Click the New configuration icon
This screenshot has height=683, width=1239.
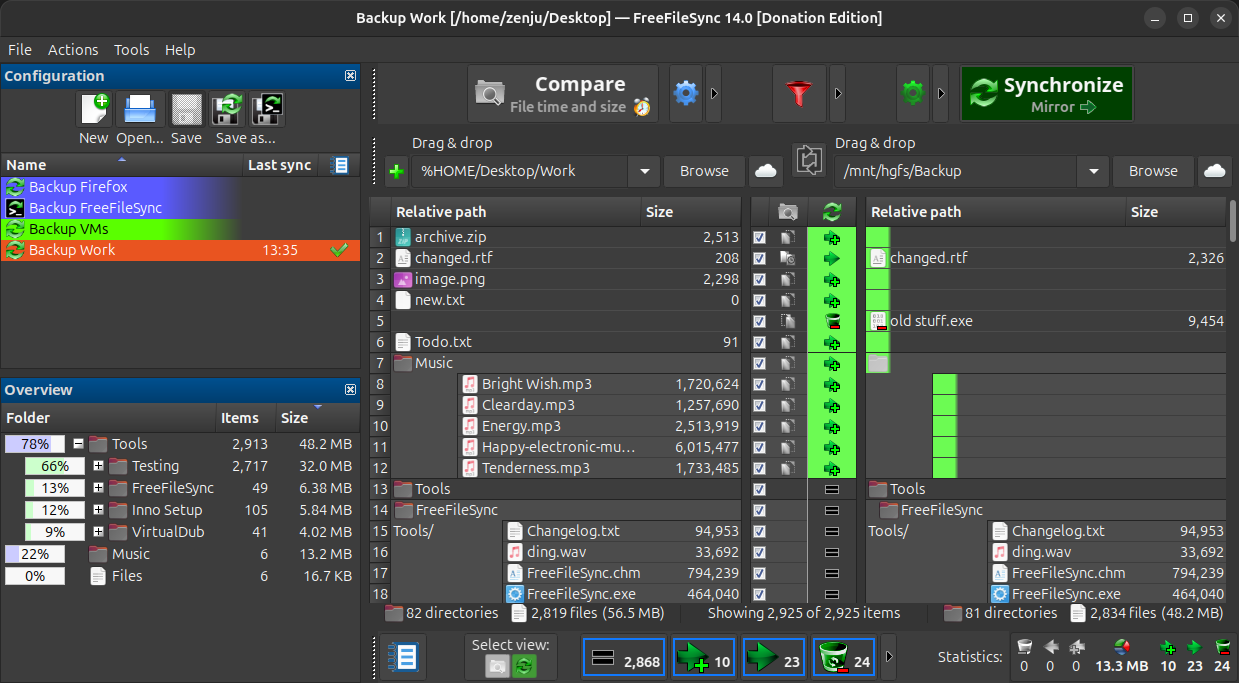tap(94, 108)
